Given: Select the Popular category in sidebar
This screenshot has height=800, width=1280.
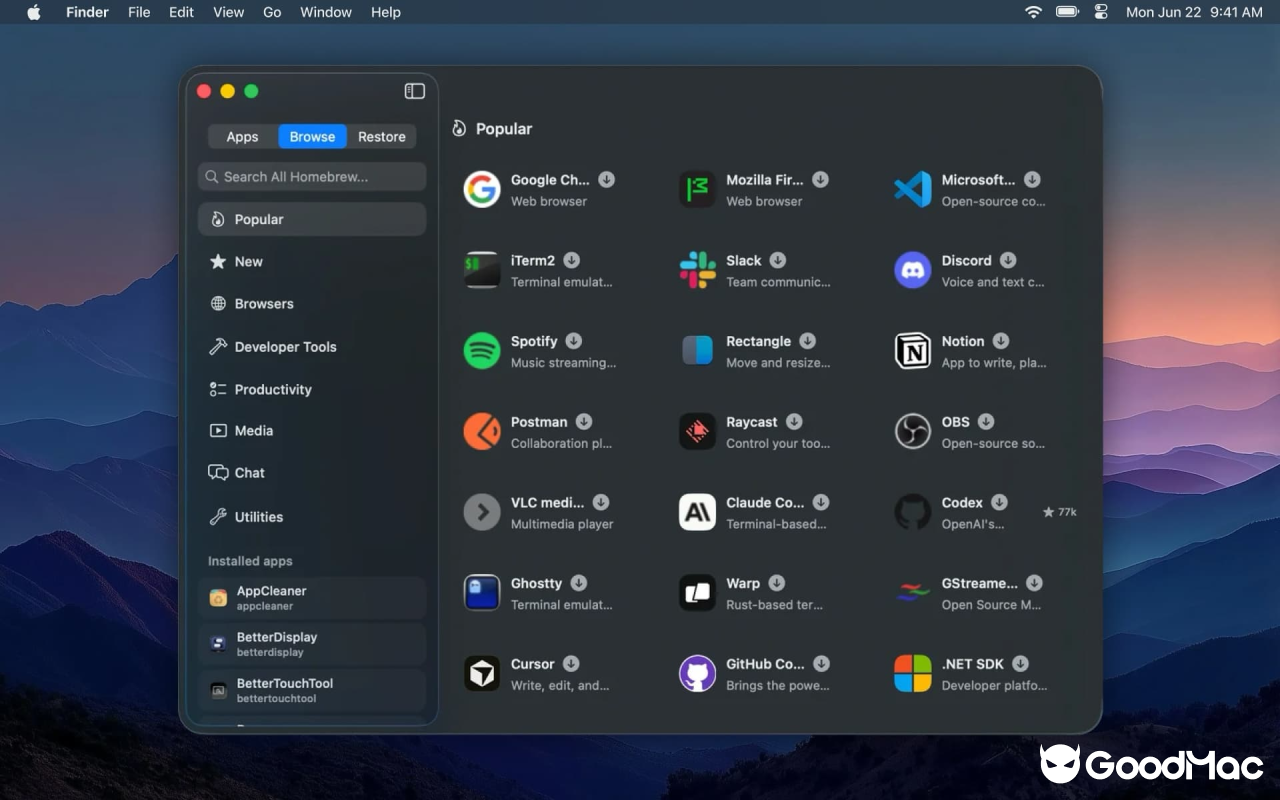Looking at the screenshot, I should pos(312,219).
